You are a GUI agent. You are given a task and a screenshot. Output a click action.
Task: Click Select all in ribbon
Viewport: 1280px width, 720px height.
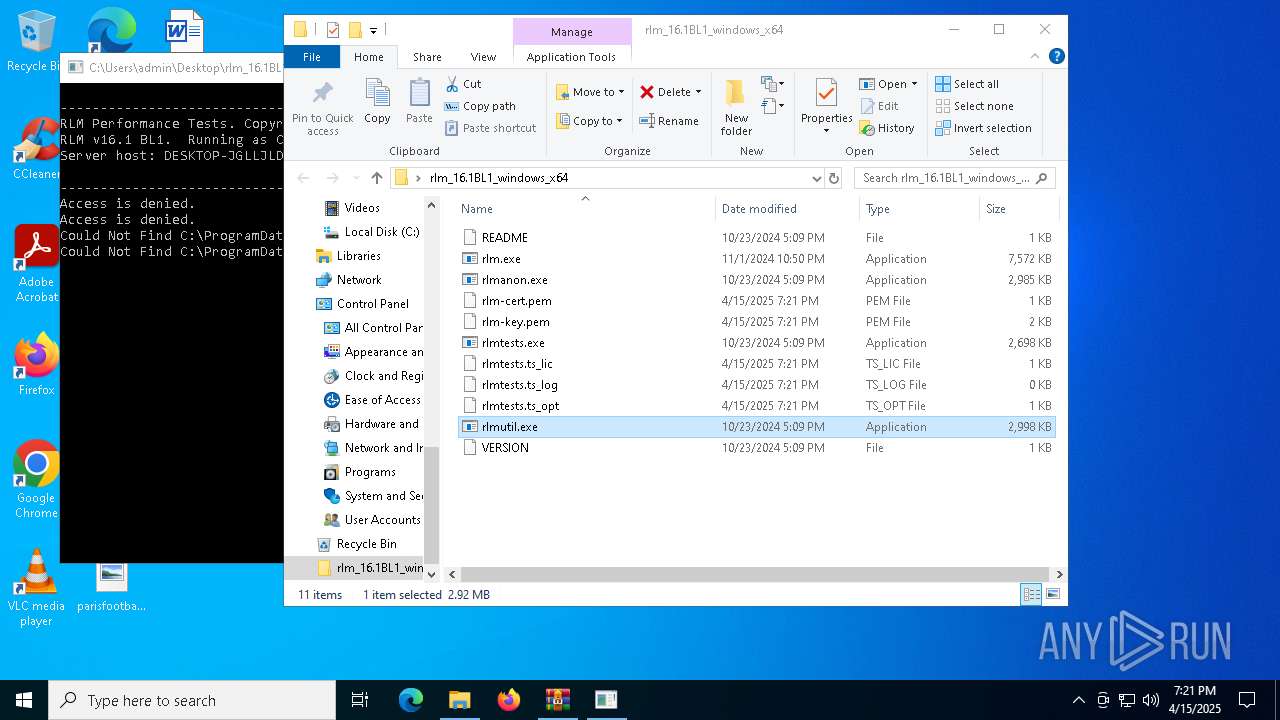pyautogui.click(x=967, y=84)
